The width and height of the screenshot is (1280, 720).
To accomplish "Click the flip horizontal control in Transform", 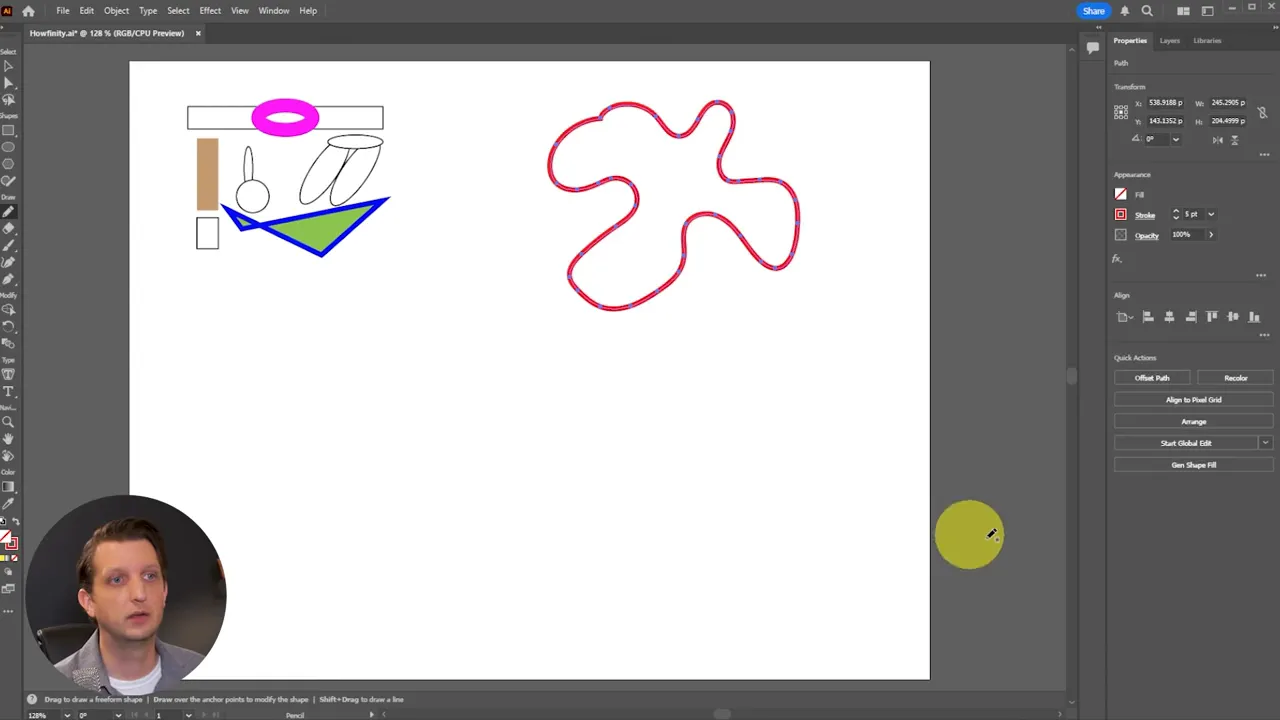I will (x=1218, y=140).
